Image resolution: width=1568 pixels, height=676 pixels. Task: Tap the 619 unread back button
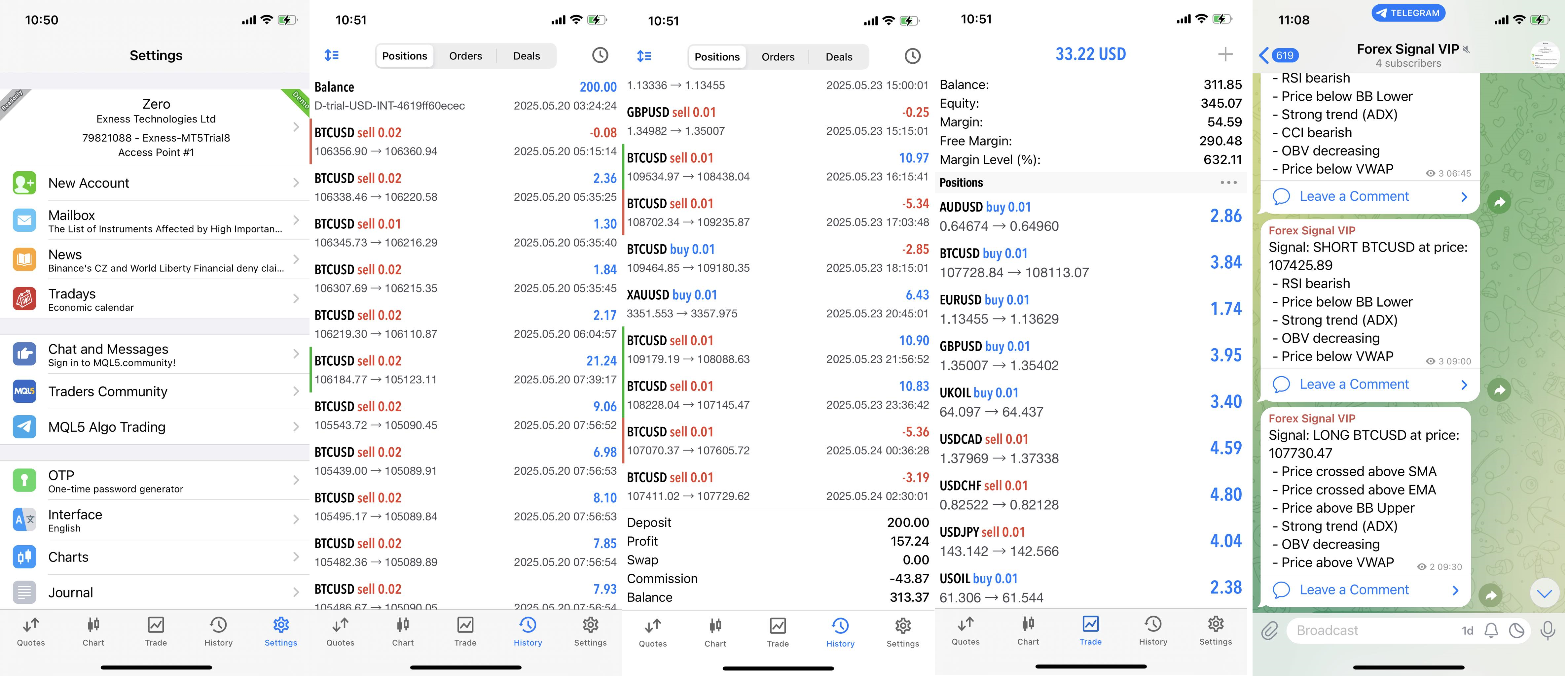(x=1279, y=55)
